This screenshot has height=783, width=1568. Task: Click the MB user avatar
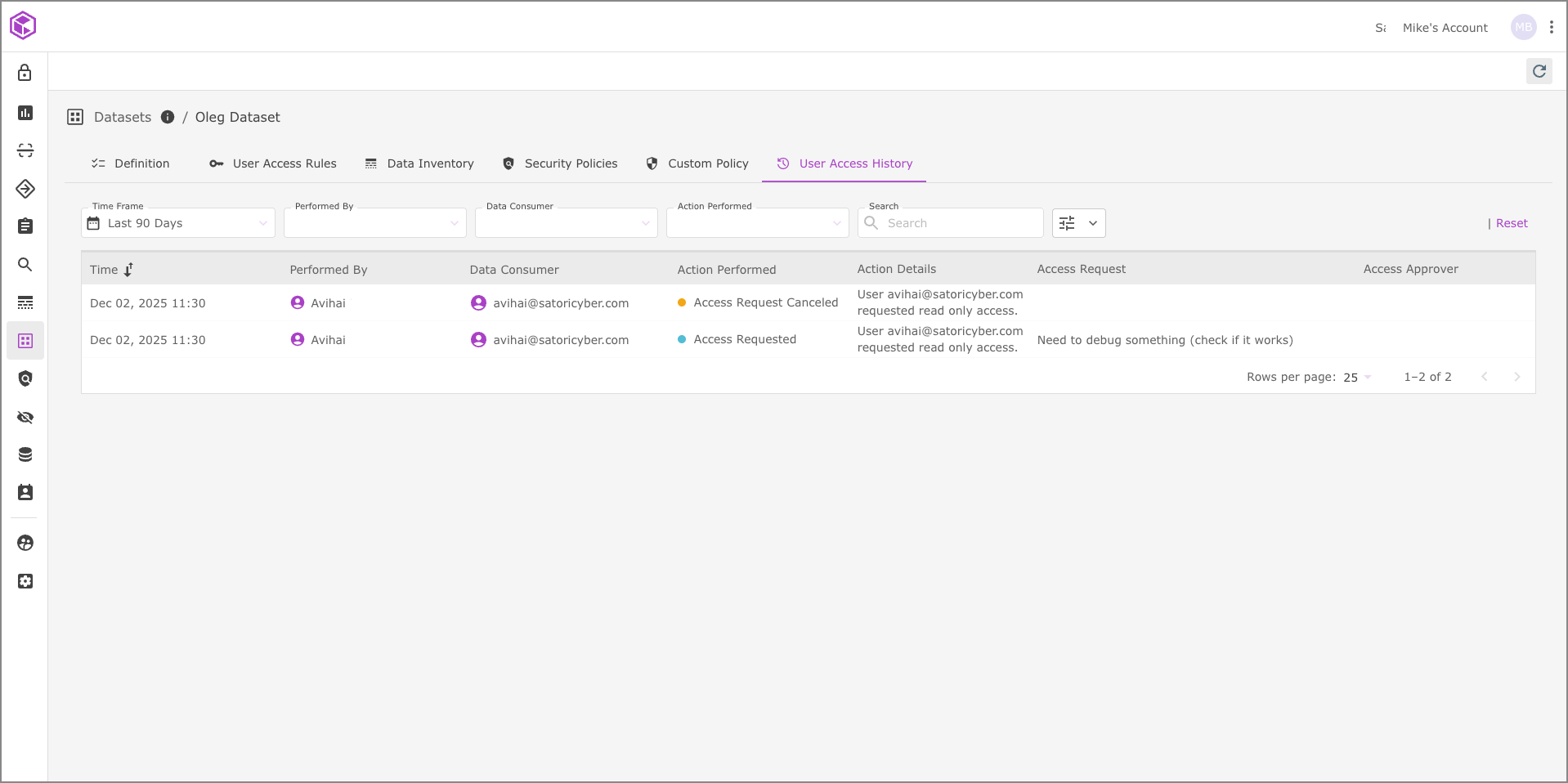tap(1523, 27)
